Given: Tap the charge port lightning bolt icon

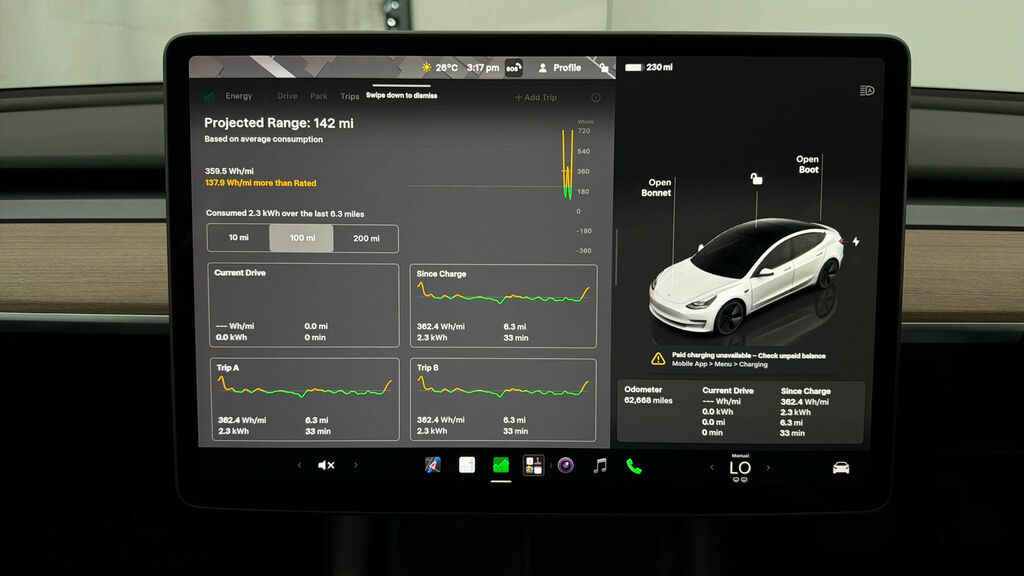Looking at the screenshot, I should click(856, 242).
